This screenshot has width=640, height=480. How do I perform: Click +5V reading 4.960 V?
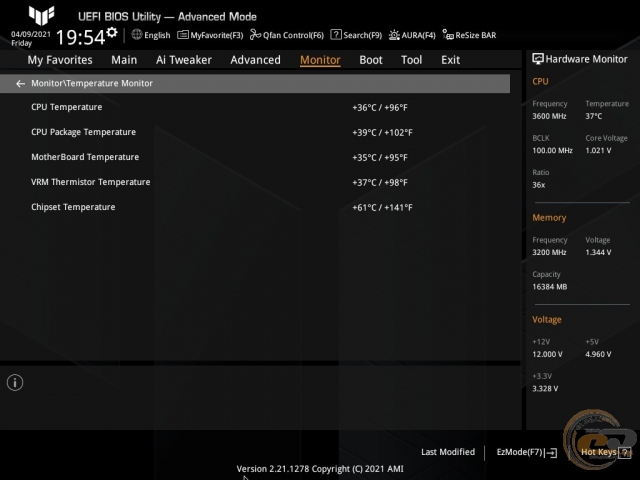[x=598, y=354]
